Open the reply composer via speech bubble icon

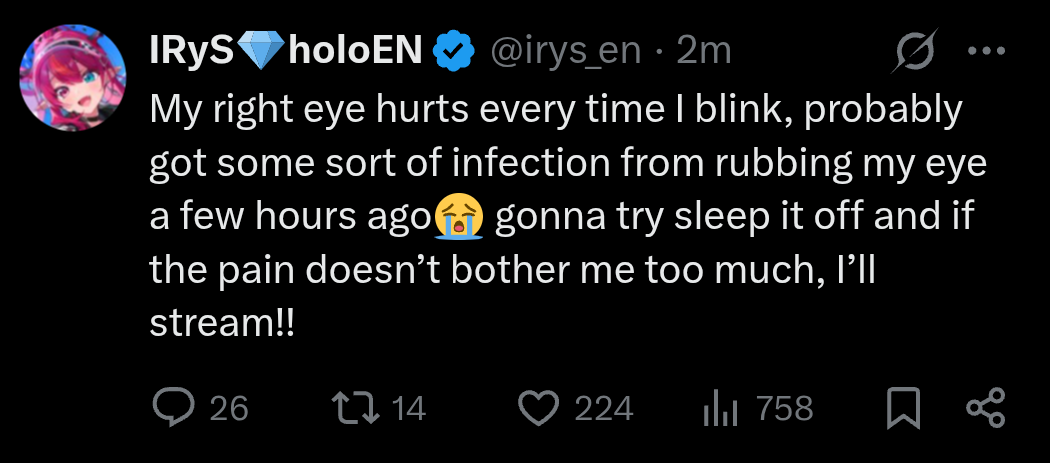point(178,408)
